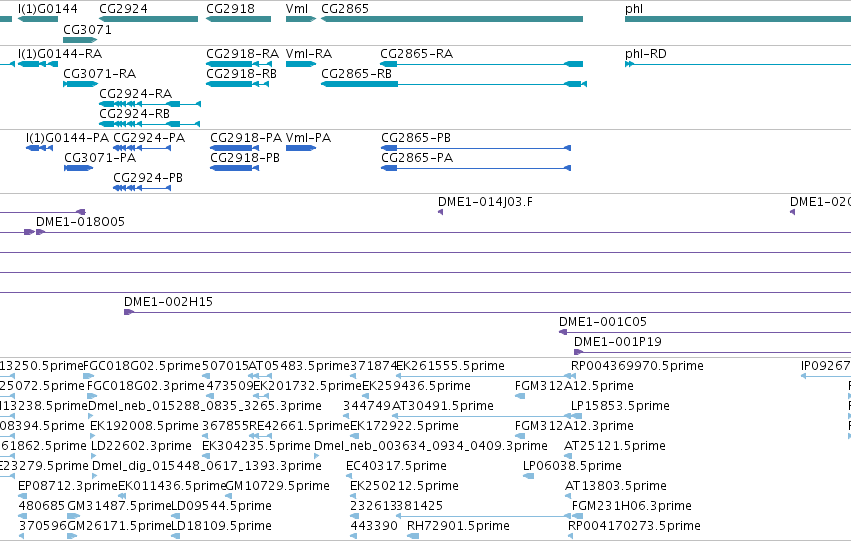Select transcript CG2924-RB

[149, 124]
